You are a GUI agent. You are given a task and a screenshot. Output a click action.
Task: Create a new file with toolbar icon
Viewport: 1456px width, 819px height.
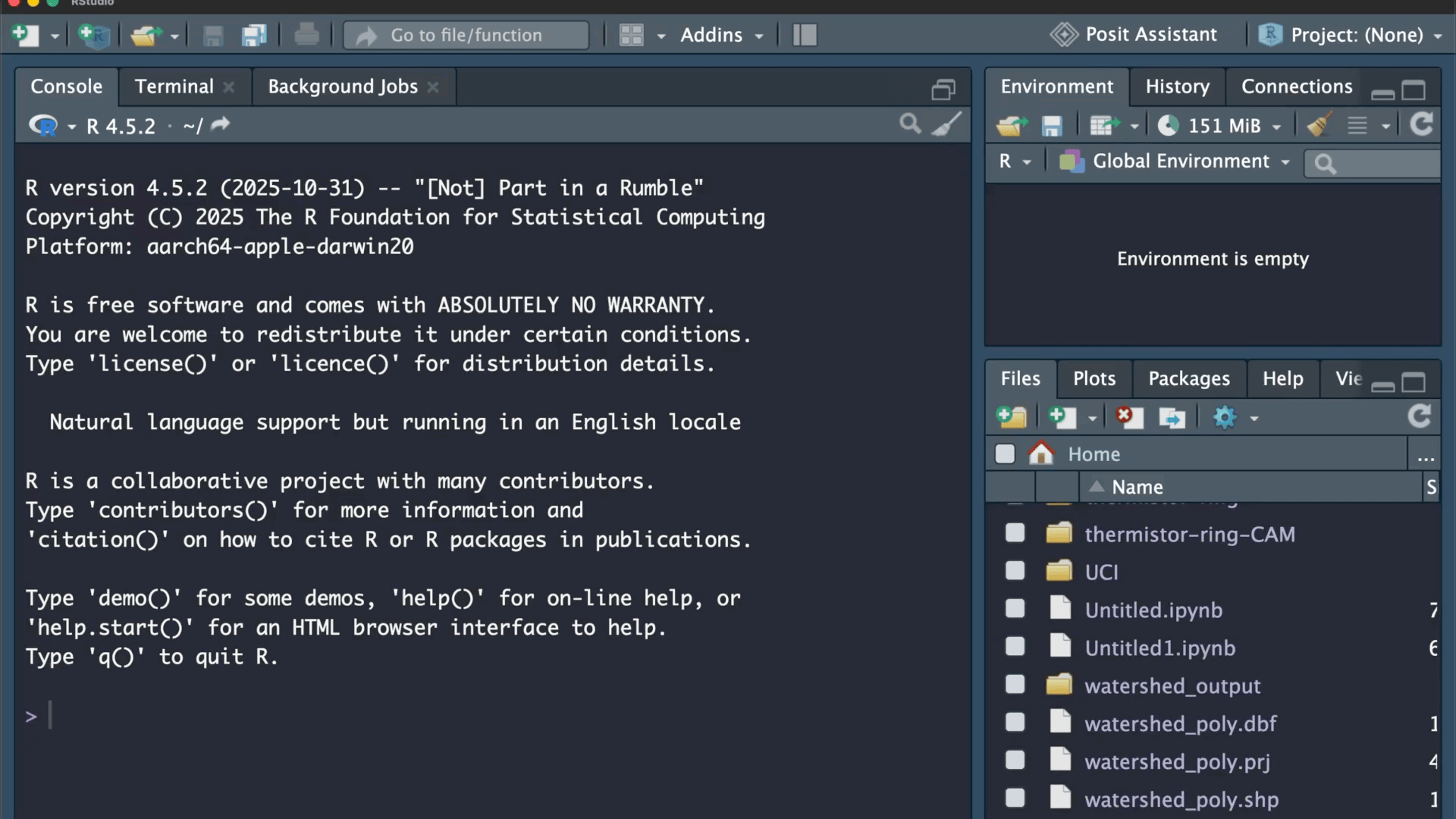26,35
